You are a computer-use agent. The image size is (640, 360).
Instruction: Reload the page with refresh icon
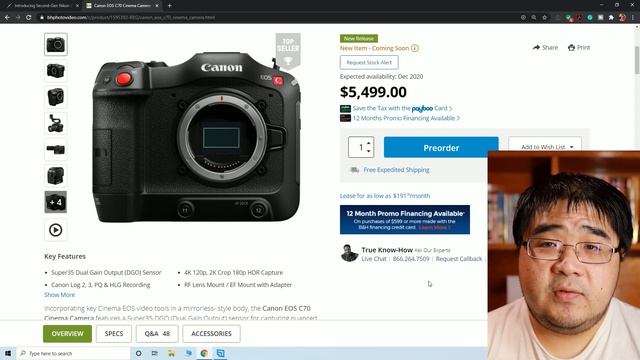click(29, 18)
